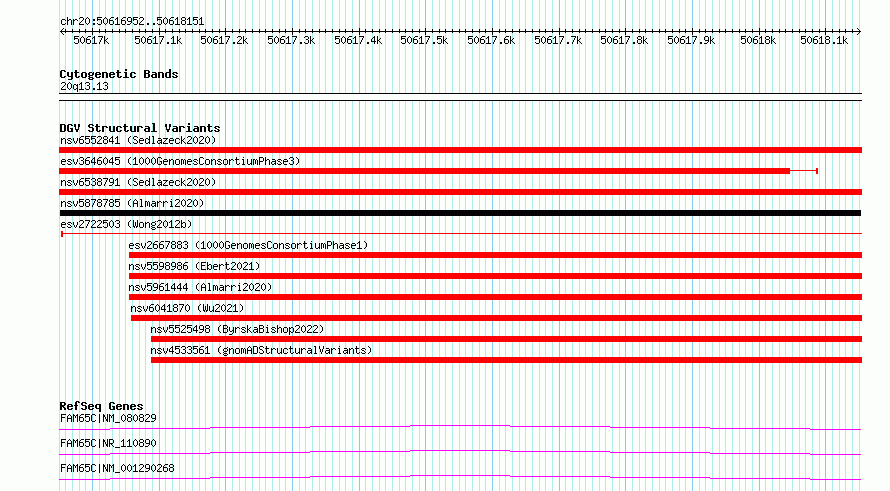Open variant nsv6552841 (Sedlazeck2020) label
The height and width of the screenshot is (491, 890).
click(x=138, y=140)
